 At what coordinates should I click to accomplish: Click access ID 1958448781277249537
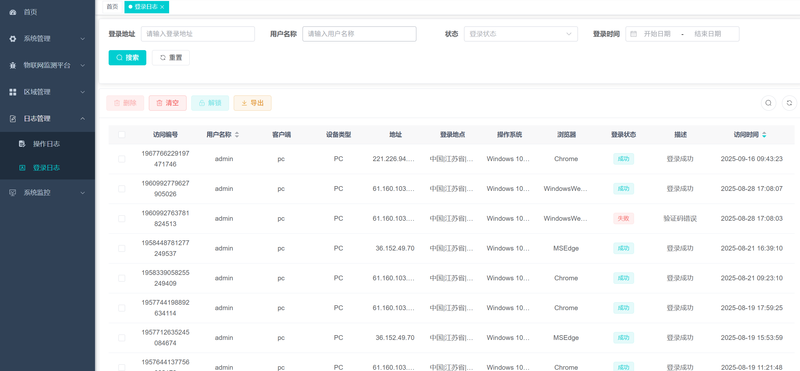point(165,248)
